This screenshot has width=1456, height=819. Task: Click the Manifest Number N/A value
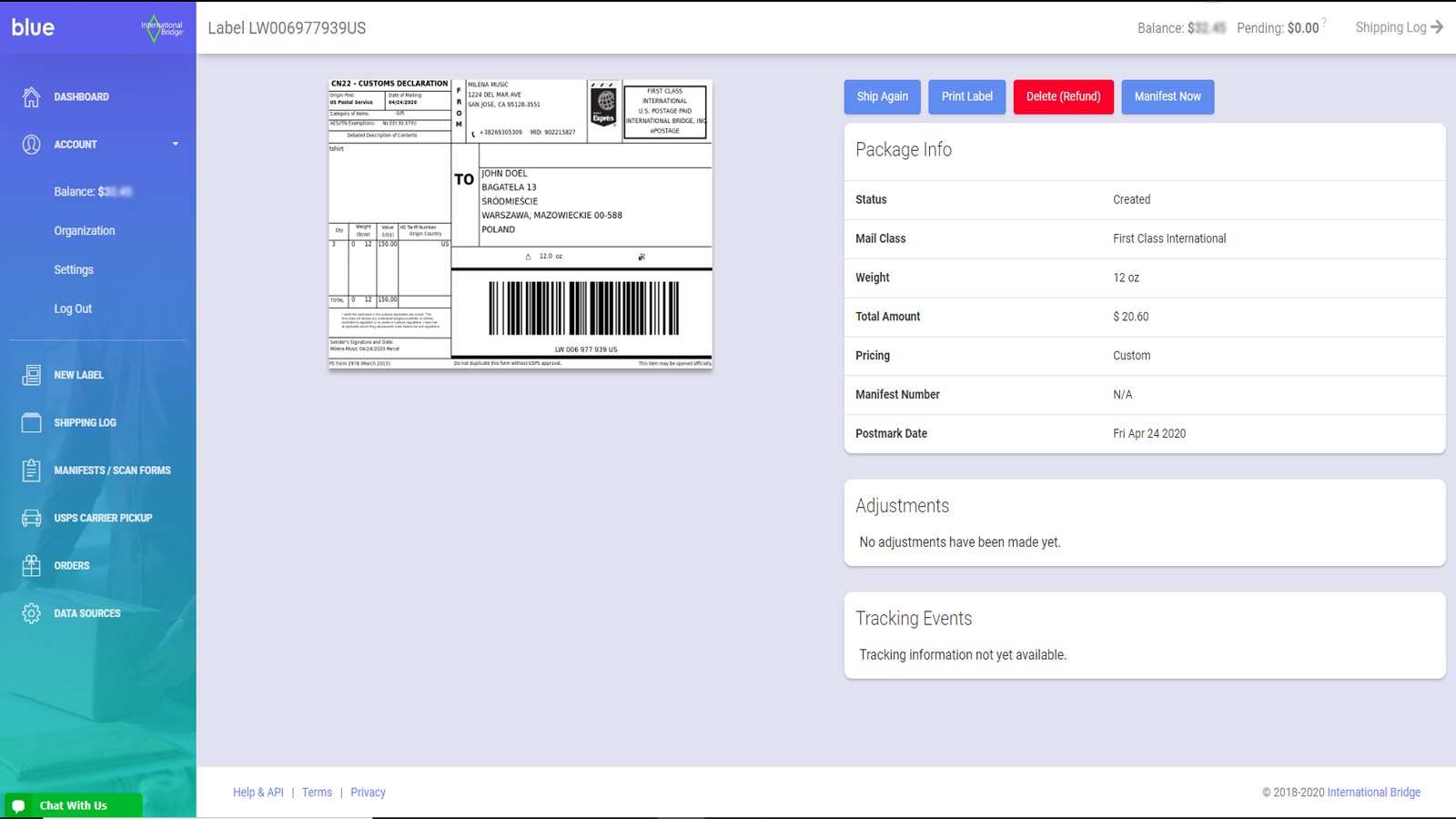pyautogui.click(x=1123, y=395)
